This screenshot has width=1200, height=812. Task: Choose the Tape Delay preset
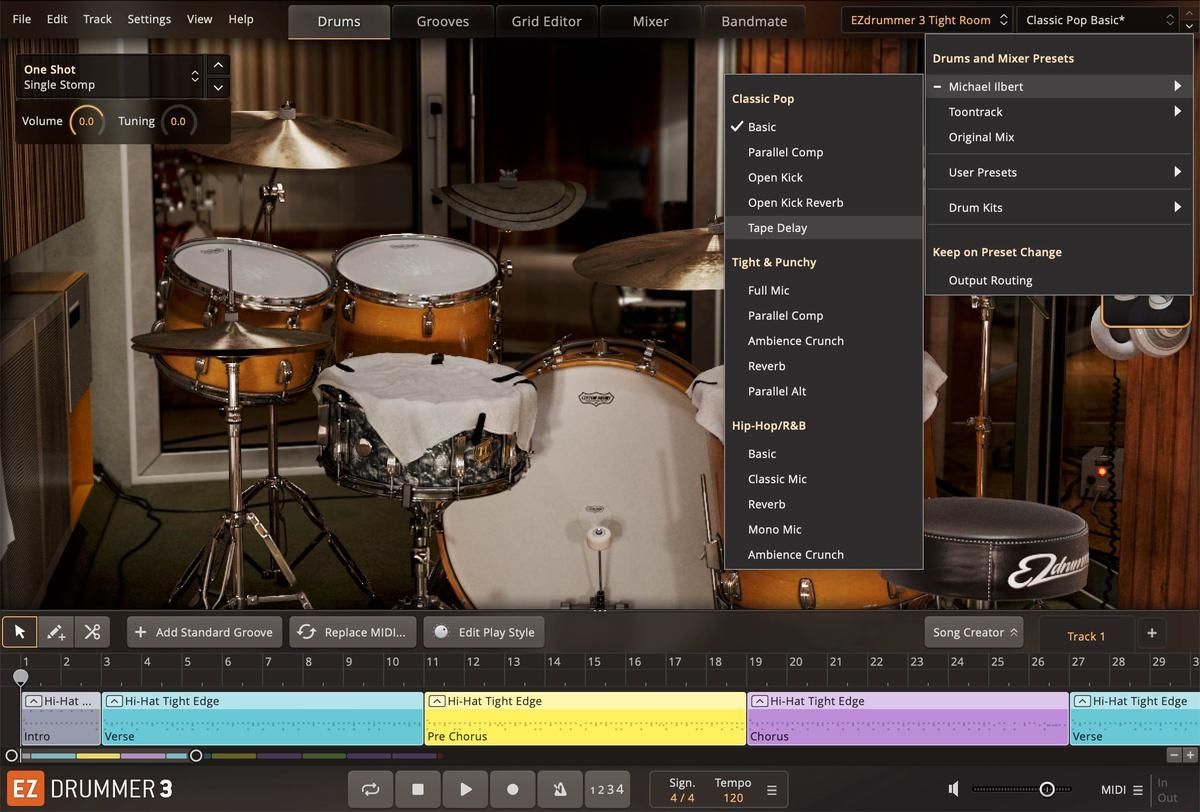point(777,228)
